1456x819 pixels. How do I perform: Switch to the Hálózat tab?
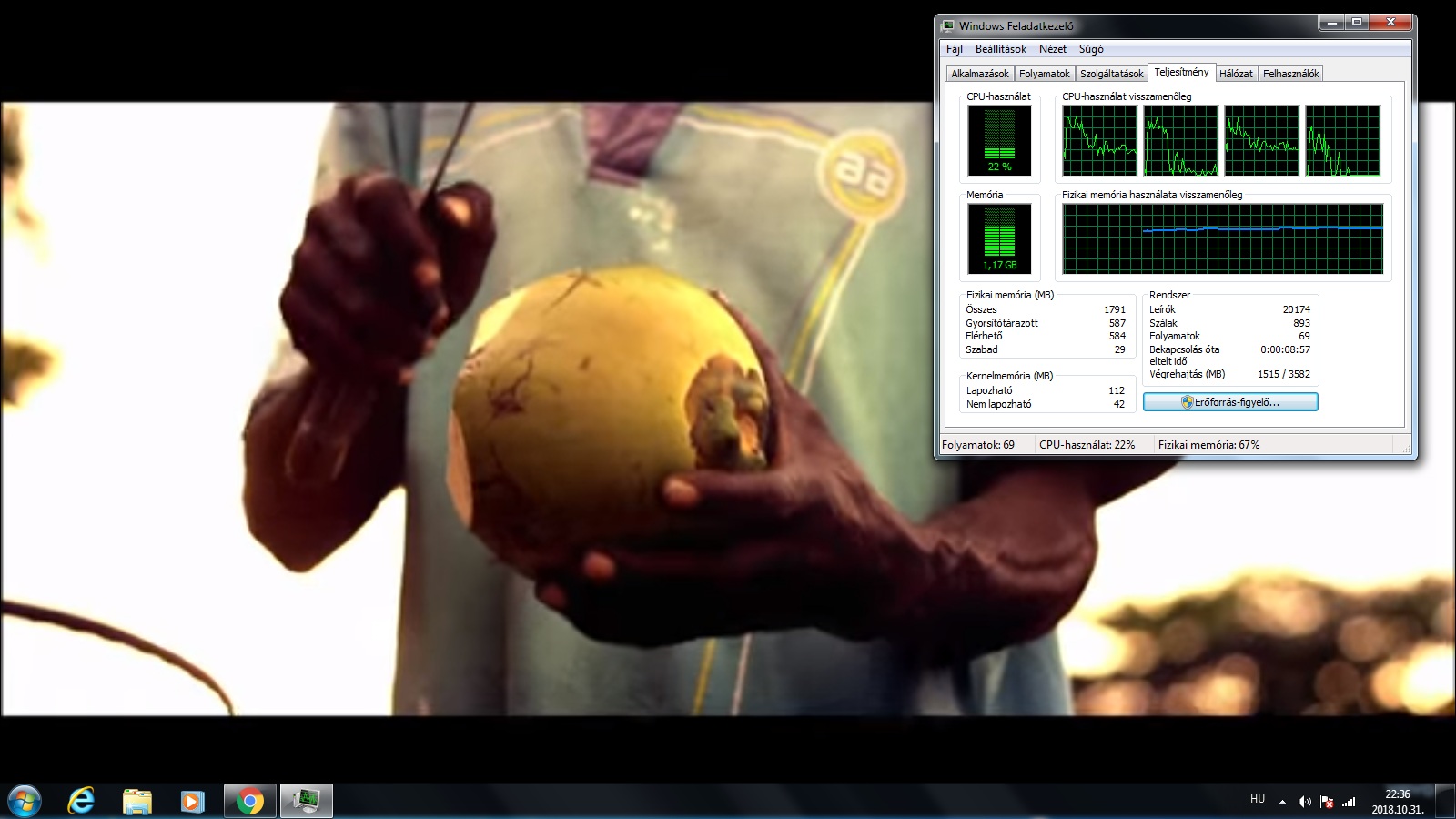tap(1236, 74)
